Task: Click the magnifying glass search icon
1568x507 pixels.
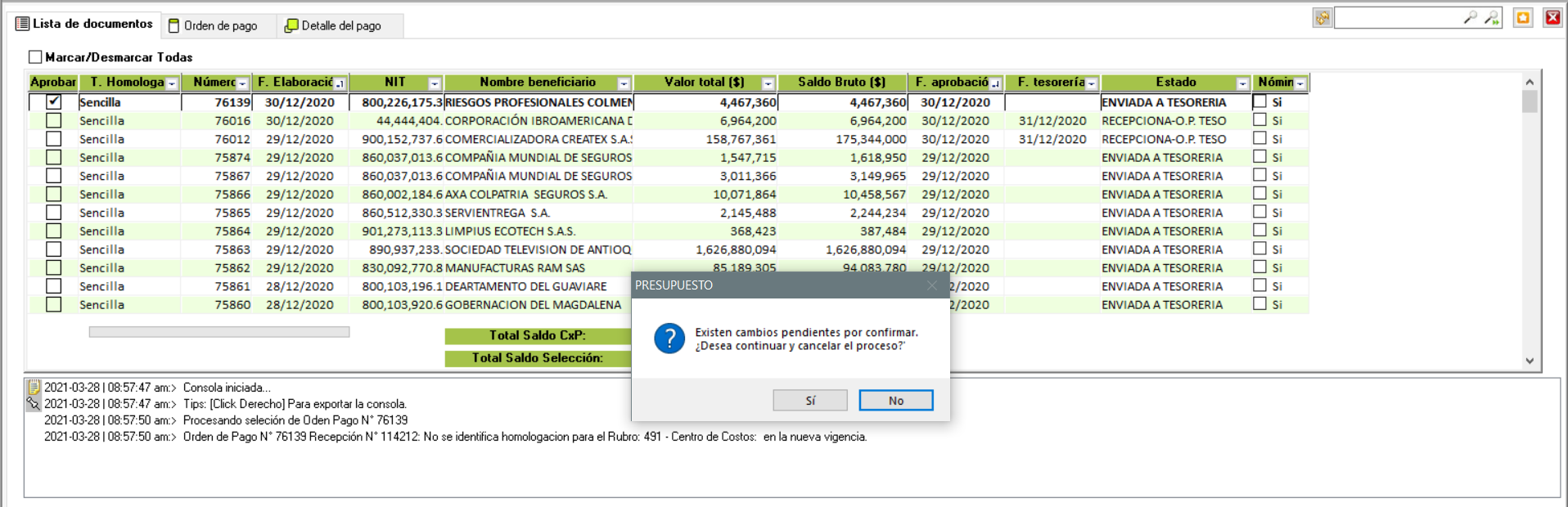Action: (1470, 17)
